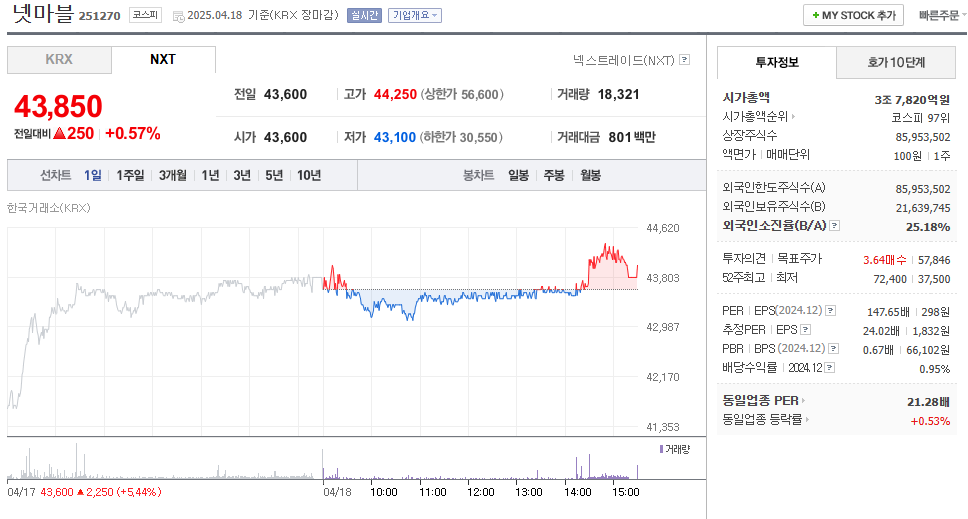Image resolution: width=968 pixels, height=519 pixels.
Task: Show the 일봉 candlestick chart
Action: pyautogui.click(x=519, y=175)
